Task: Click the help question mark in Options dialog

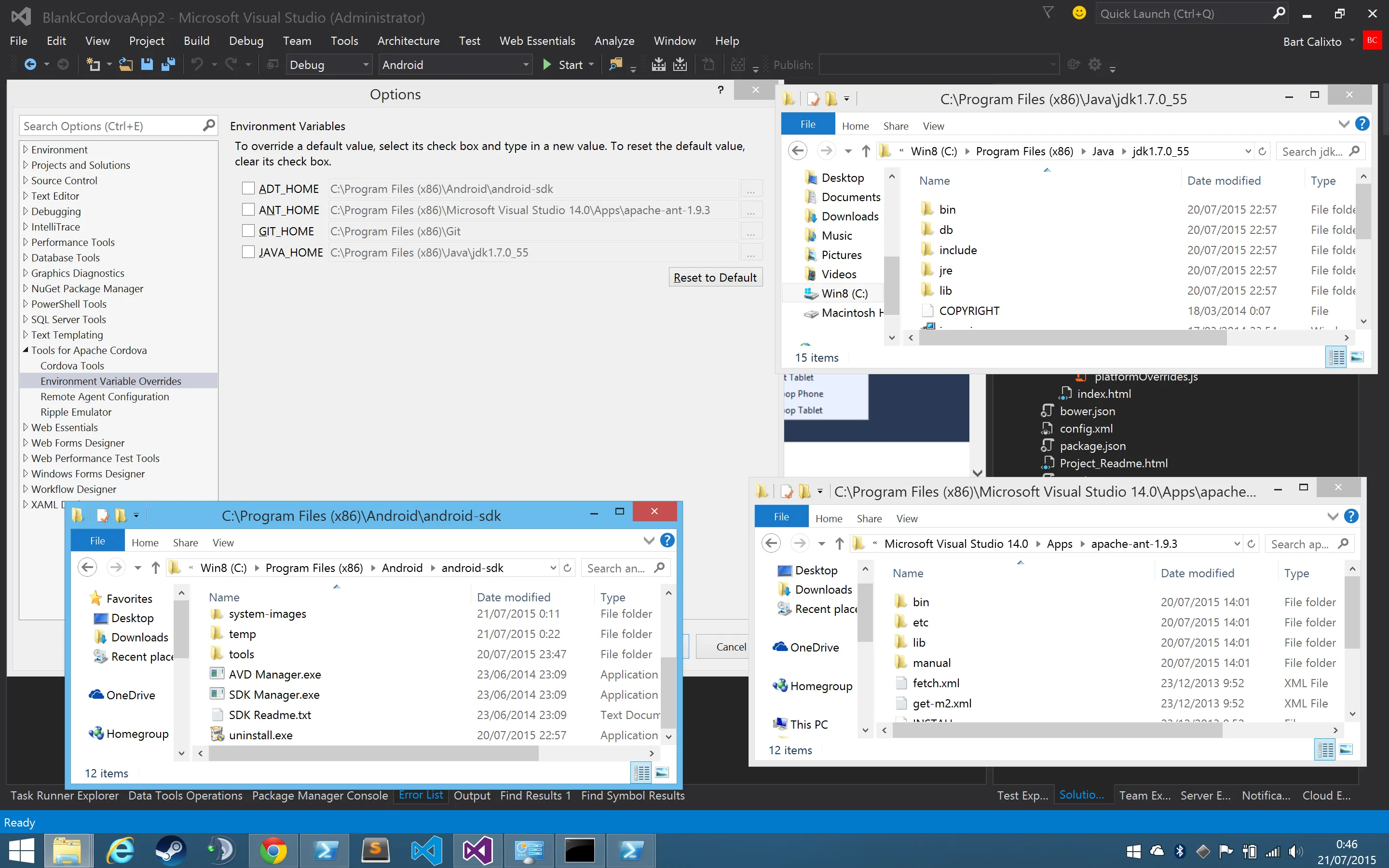Action: click(721, 90)
